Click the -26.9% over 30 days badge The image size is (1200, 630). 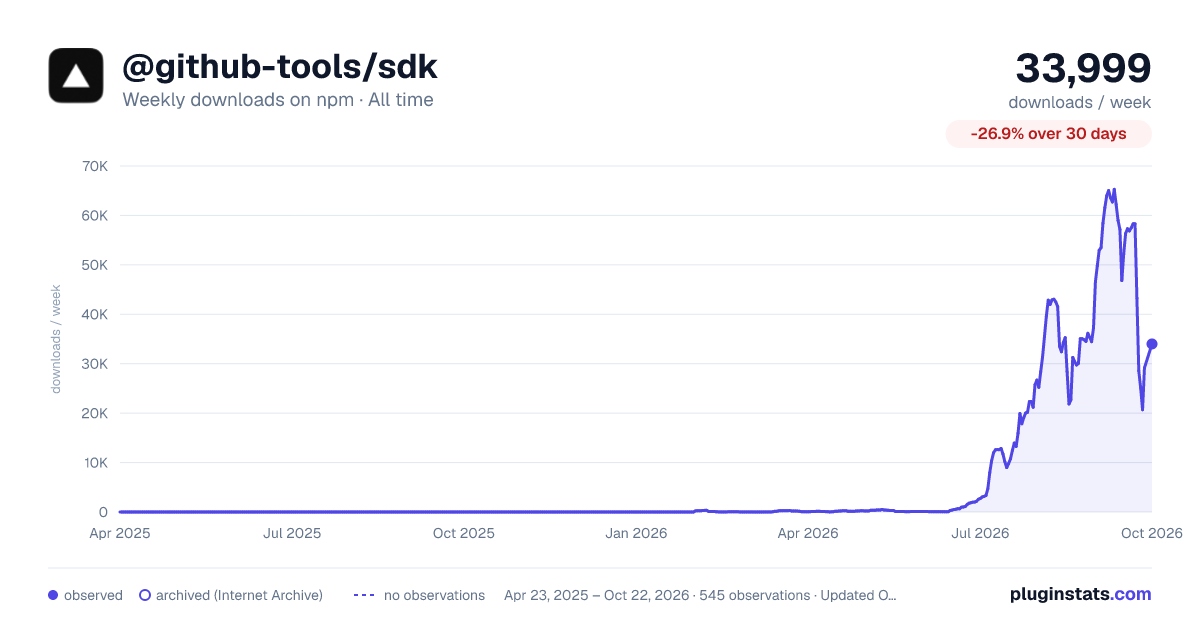point(1049,134)
